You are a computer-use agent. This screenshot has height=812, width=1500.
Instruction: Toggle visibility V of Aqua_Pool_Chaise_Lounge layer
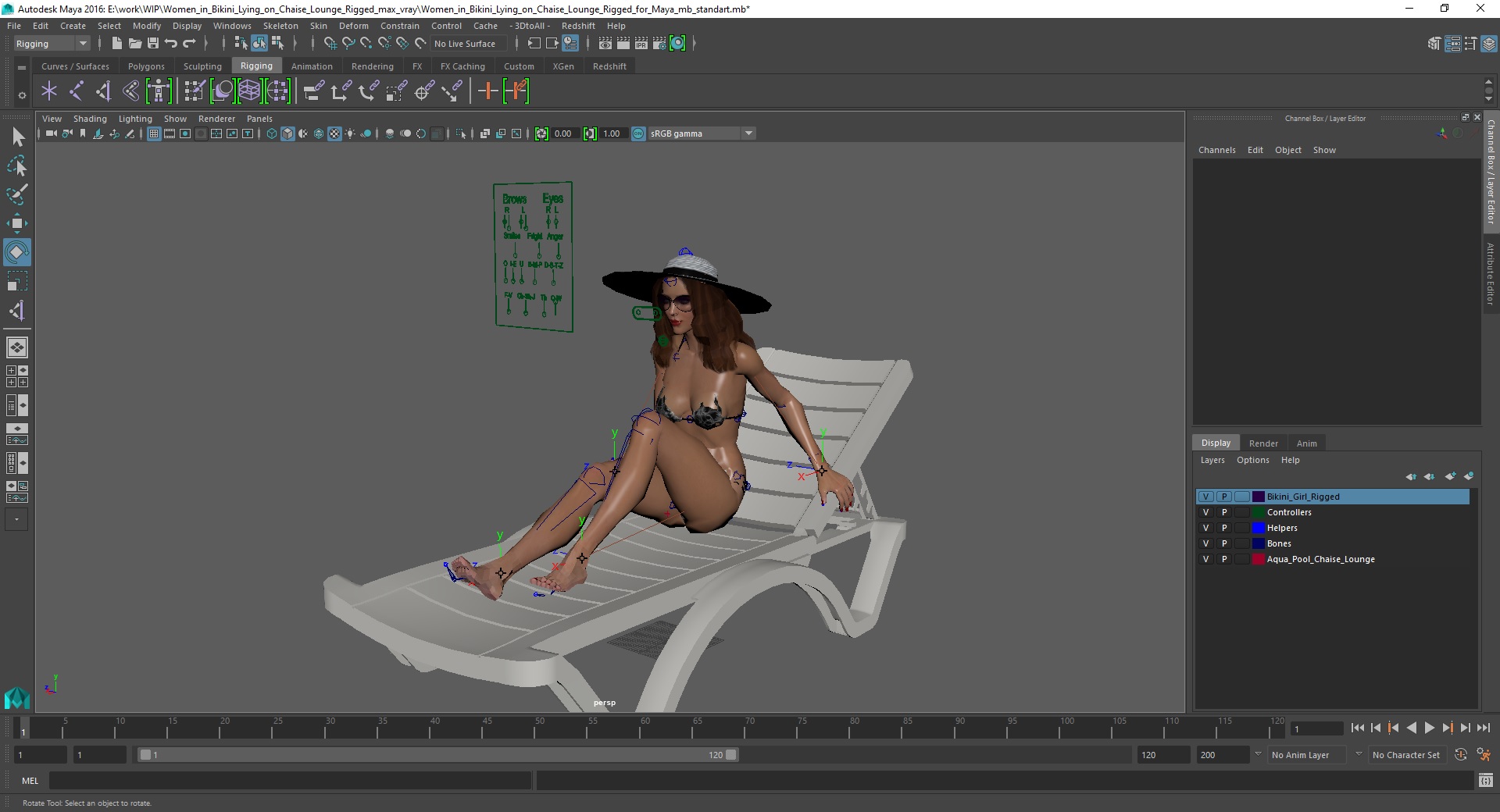(1205, 559)
